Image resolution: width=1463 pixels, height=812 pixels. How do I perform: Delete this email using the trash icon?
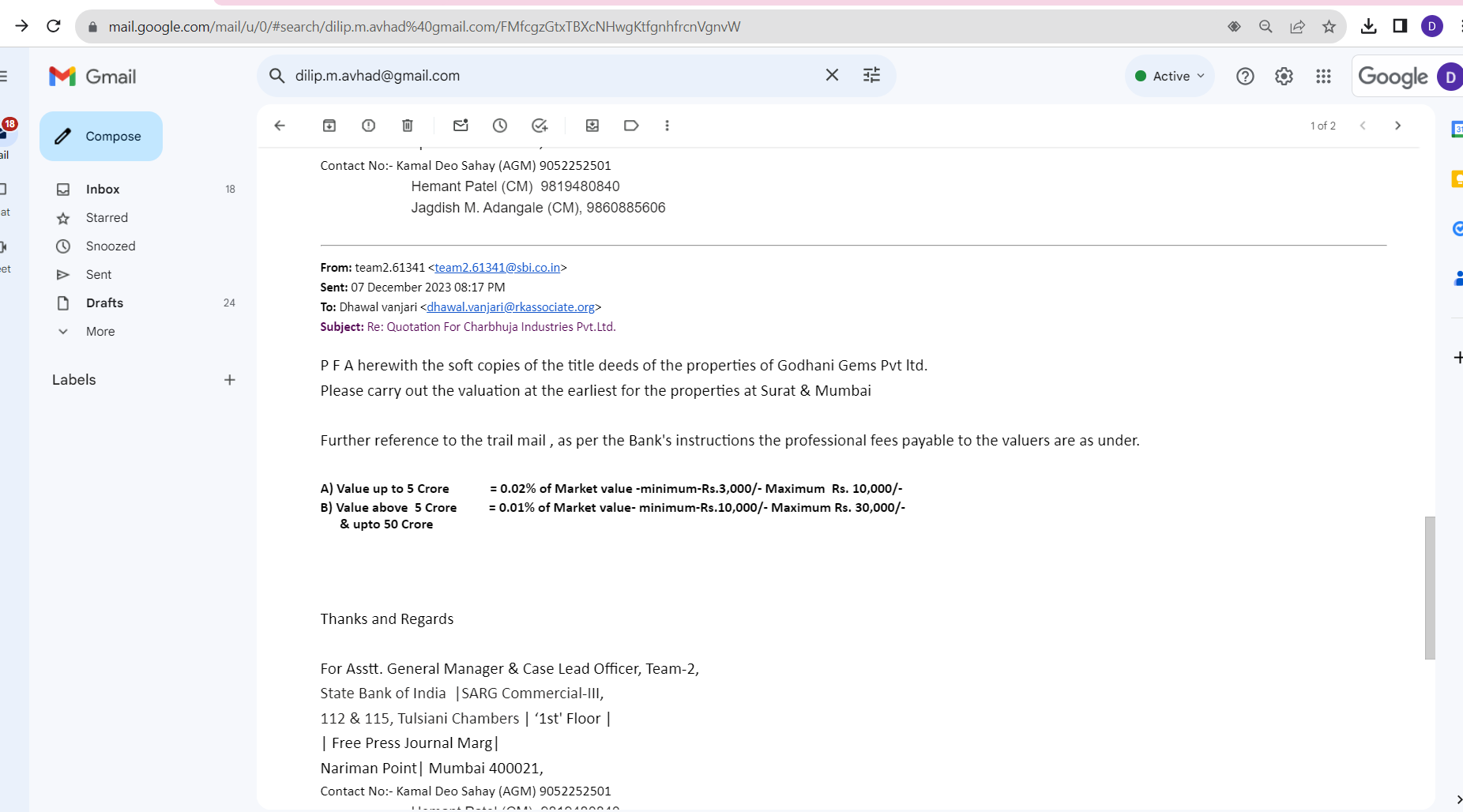[408, 126]
